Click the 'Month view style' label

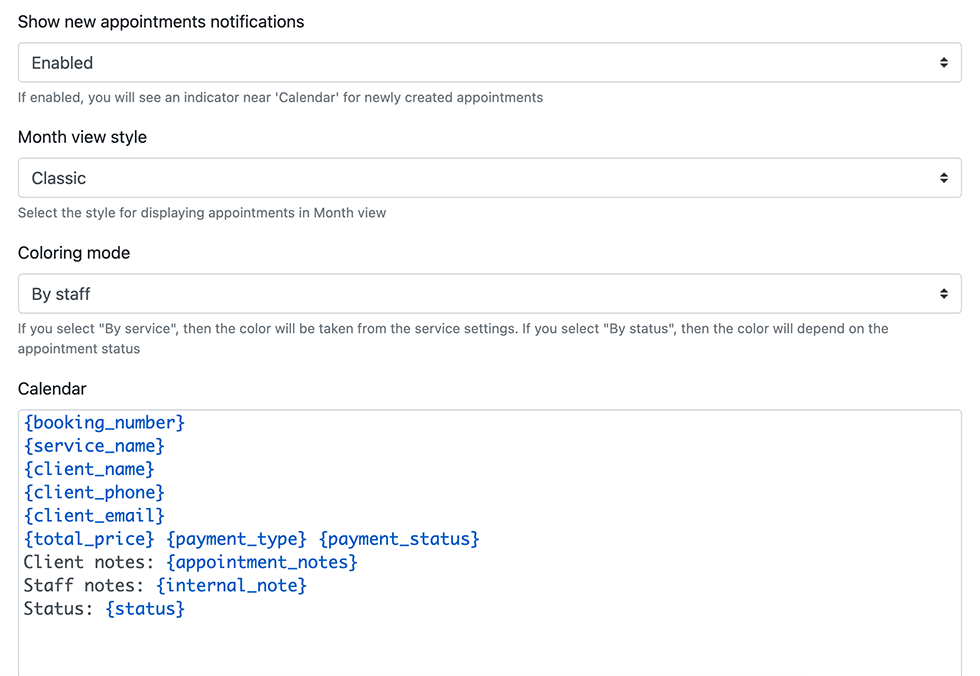(x=82, y=137)
